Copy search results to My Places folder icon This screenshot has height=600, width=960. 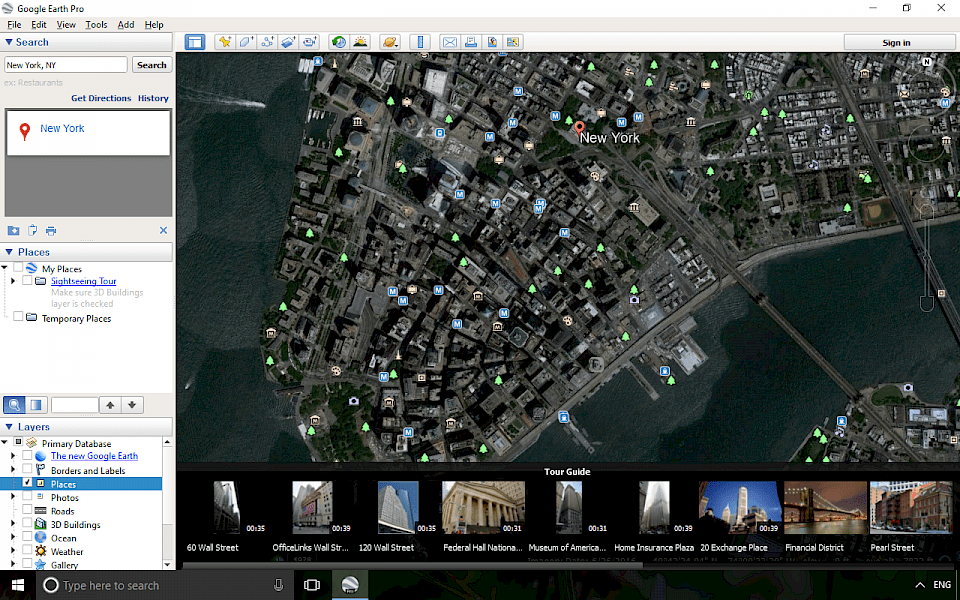point(13,231)
